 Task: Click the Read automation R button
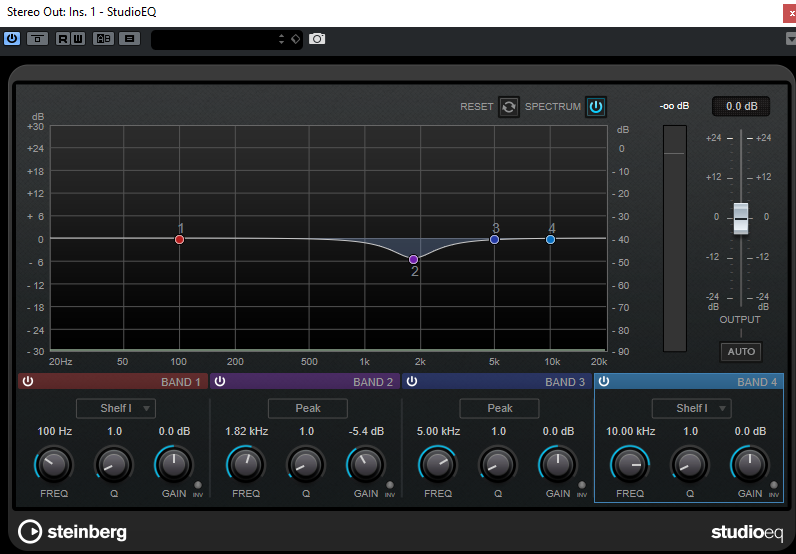coord(62,39)
